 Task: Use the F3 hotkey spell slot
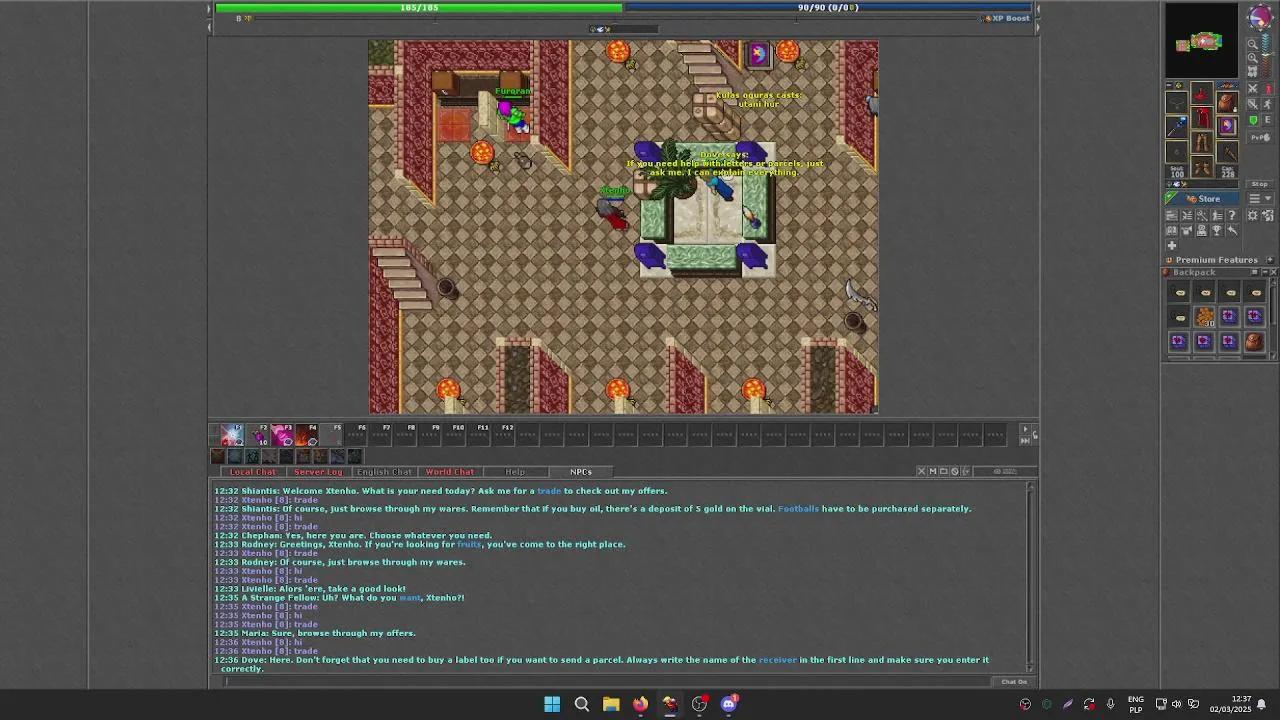tap(283, 434)
